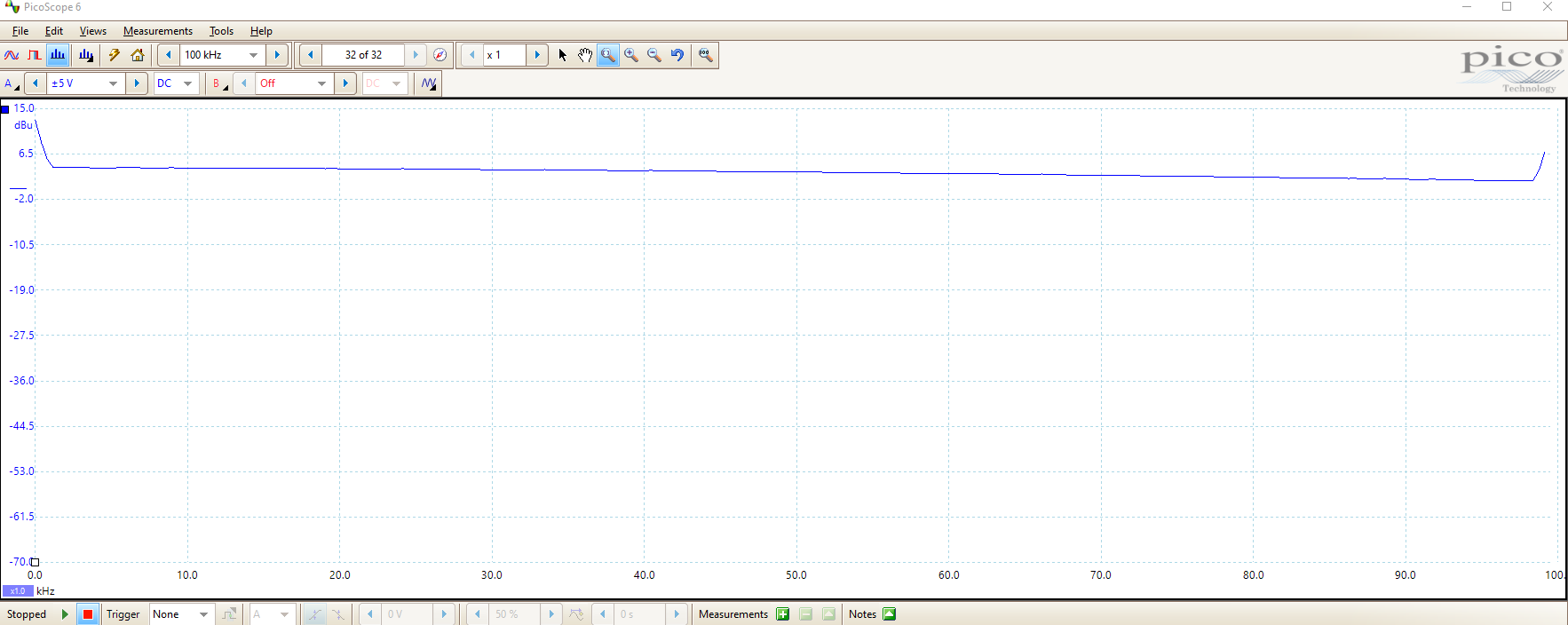Select the Zoom in magnifier
This screenshot has height=625, width=1568.
(x=631, y=55)
